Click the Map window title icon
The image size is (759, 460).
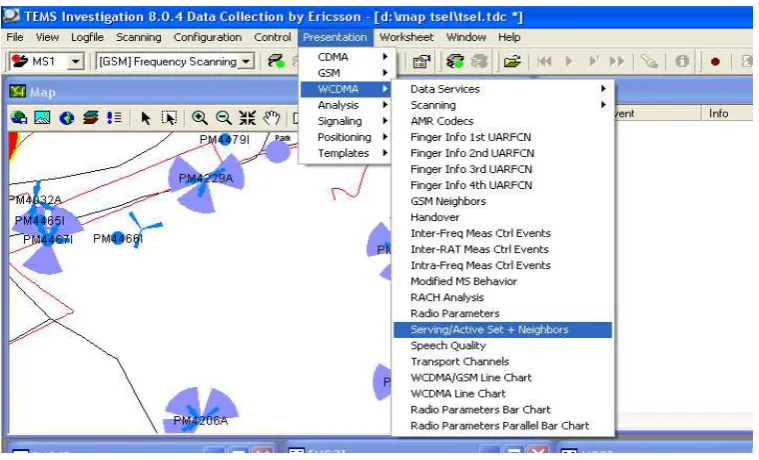point(17,92)
